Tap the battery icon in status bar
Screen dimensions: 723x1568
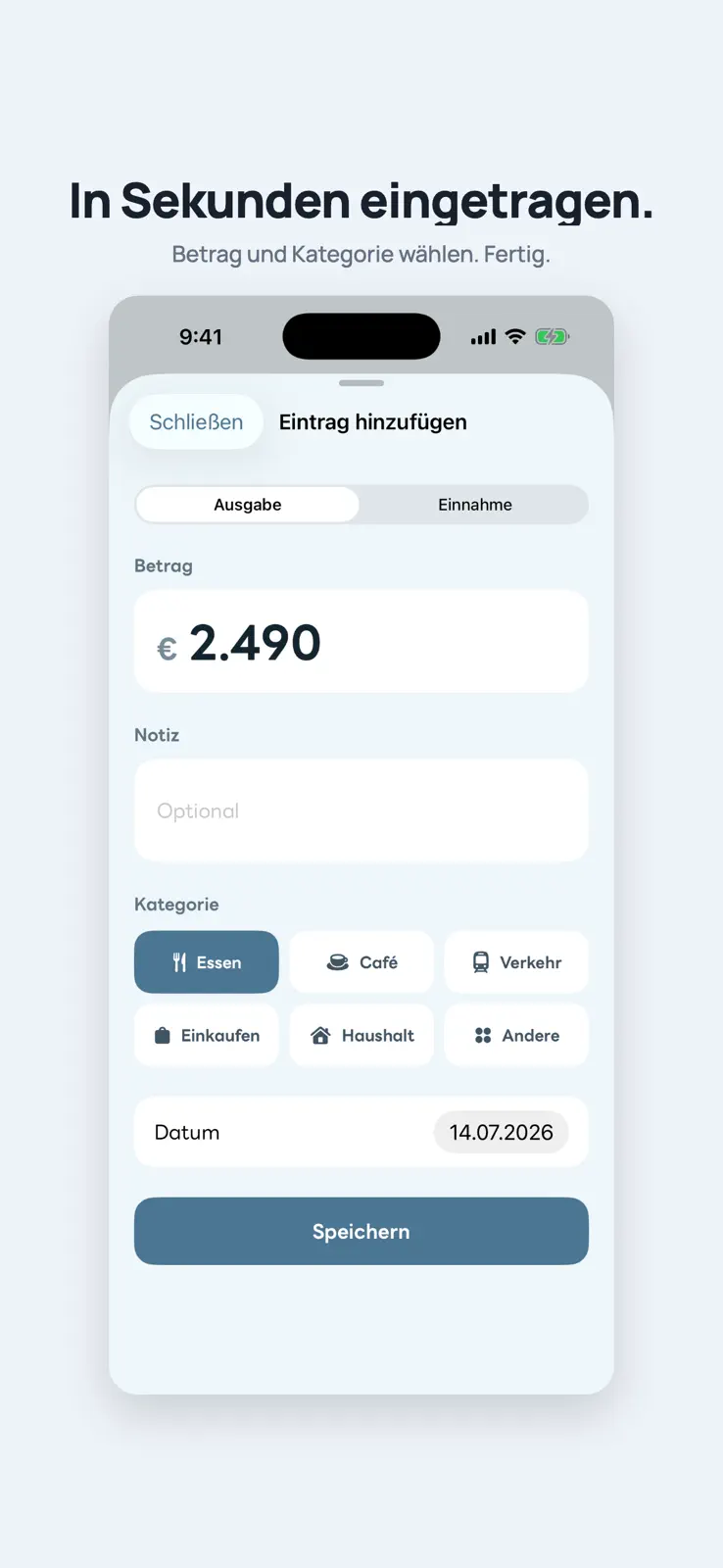pyautogui.click(x=553, y=337)
